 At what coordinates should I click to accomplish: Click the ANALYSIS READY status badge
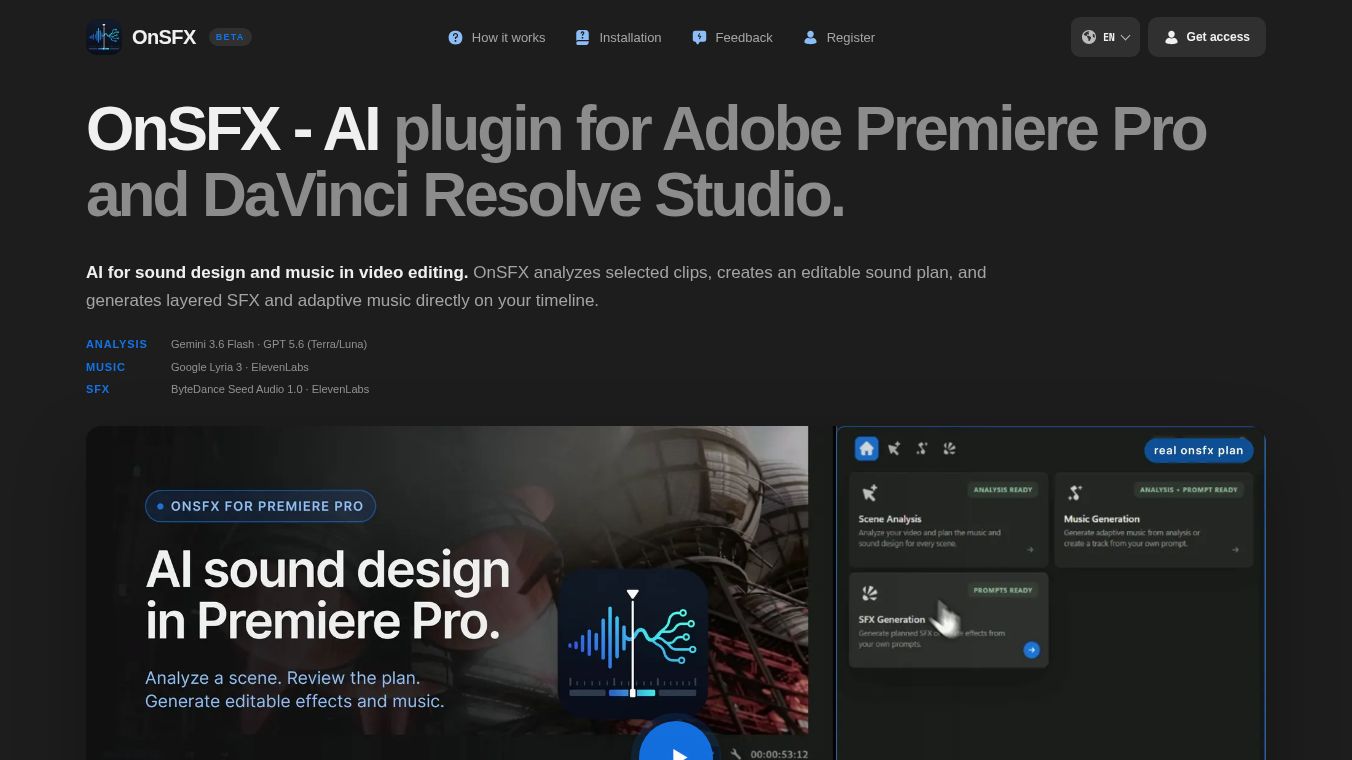pyautogui.click(x=1003, y=490)
